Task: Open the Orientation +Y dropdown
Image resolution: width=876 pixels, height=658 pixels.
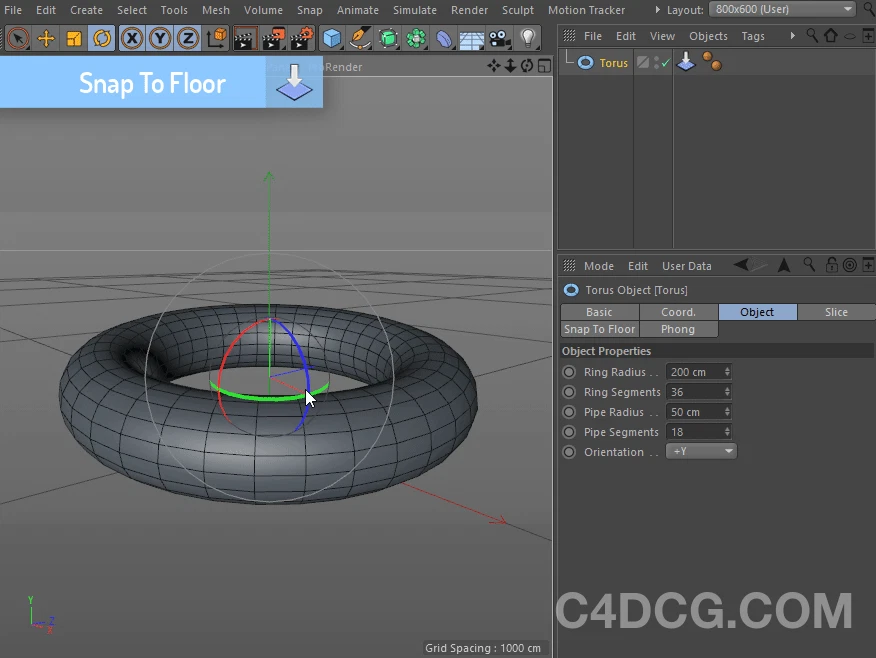Action: tap(701, 451)
